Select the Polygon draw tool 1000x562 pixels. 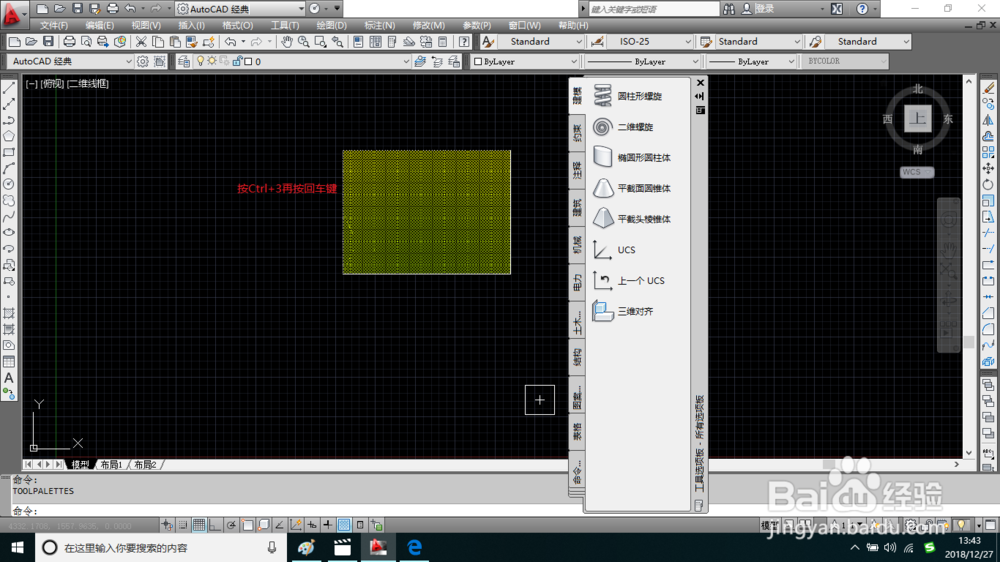tap(9, 136)
